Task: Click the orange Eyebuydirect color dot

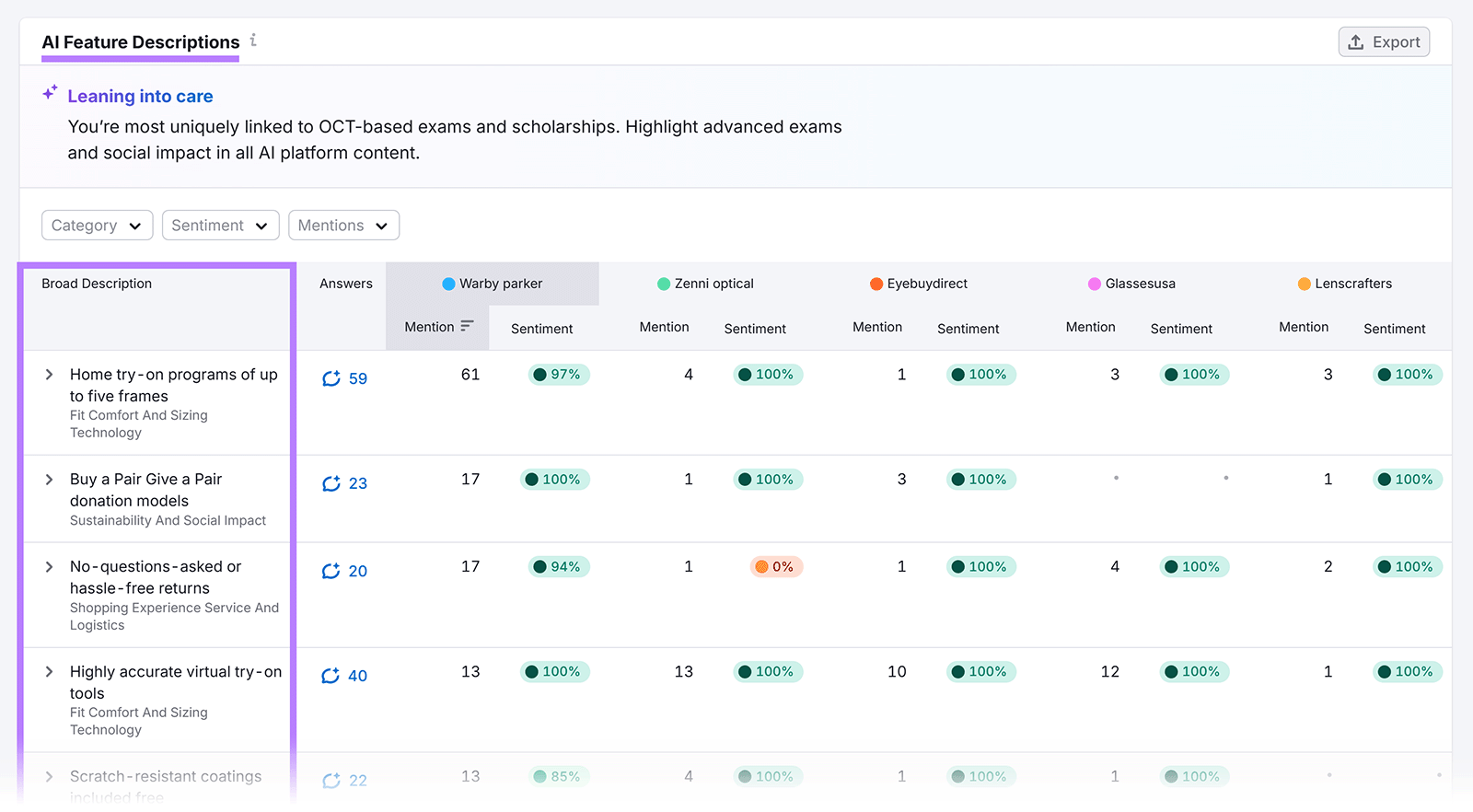Action: [876, 284]
